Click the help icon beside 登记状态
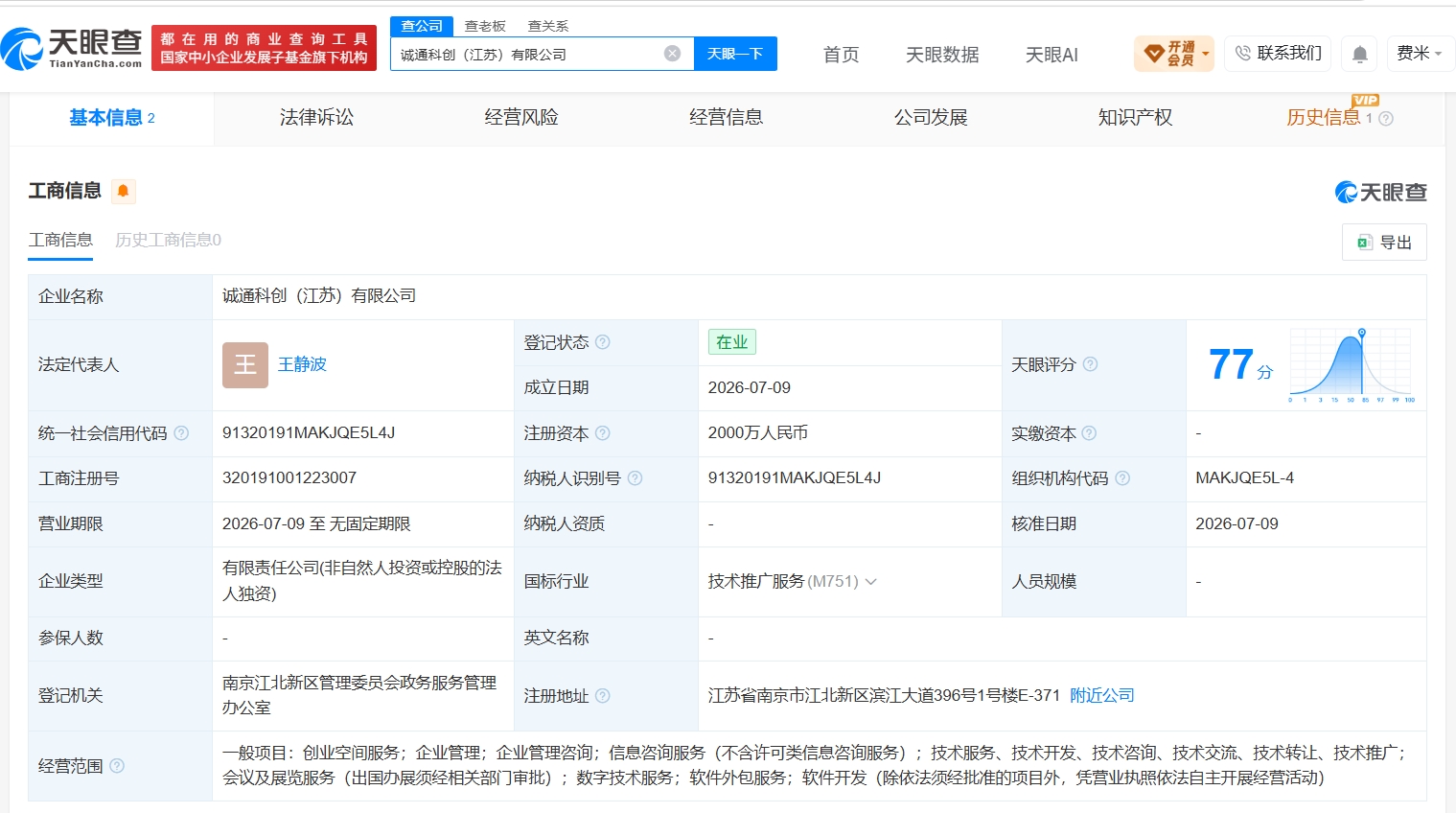 603,342
